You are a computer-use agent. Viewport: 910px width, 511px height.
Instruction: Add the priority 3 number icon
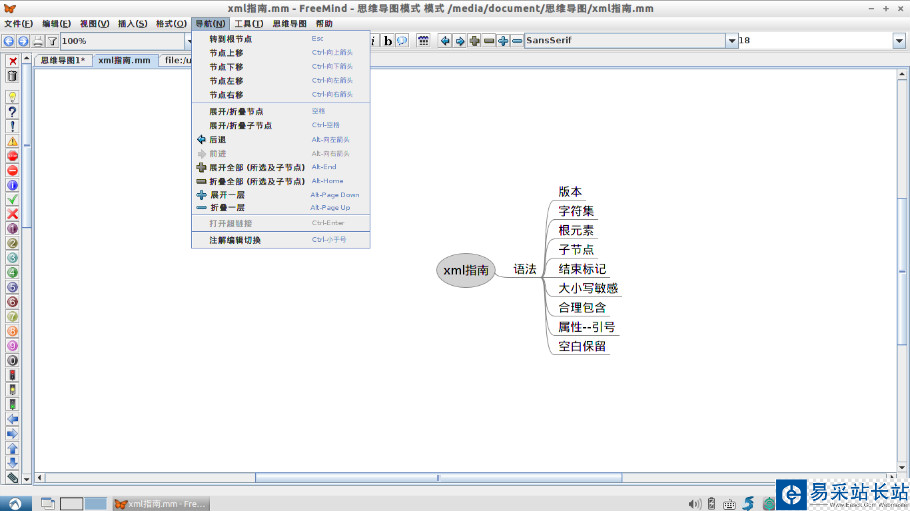pyautogui.click(x=12, y=258)
